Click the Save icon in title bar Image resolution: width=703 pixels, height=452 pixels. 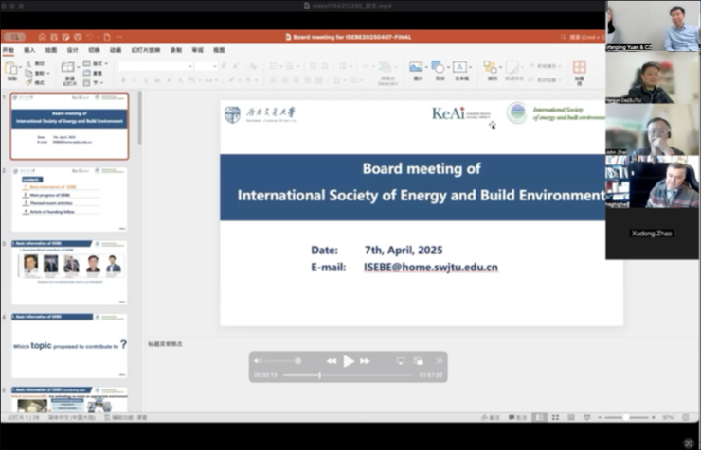pyautogui.click(x=54, y=37)
